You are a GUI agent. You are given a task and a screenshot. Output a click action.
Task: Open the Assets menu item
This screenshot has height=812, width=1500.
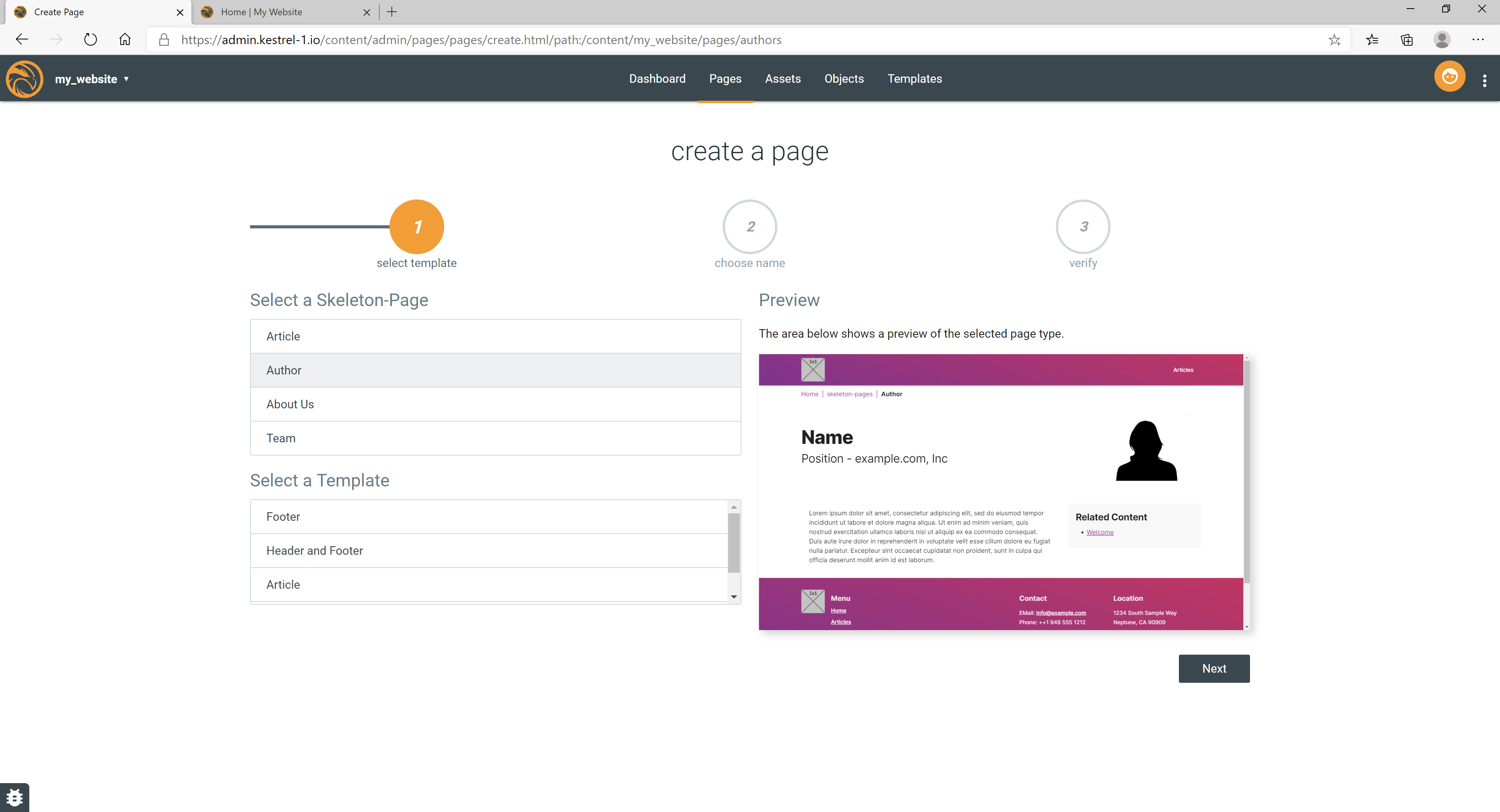tap(782, 78)
